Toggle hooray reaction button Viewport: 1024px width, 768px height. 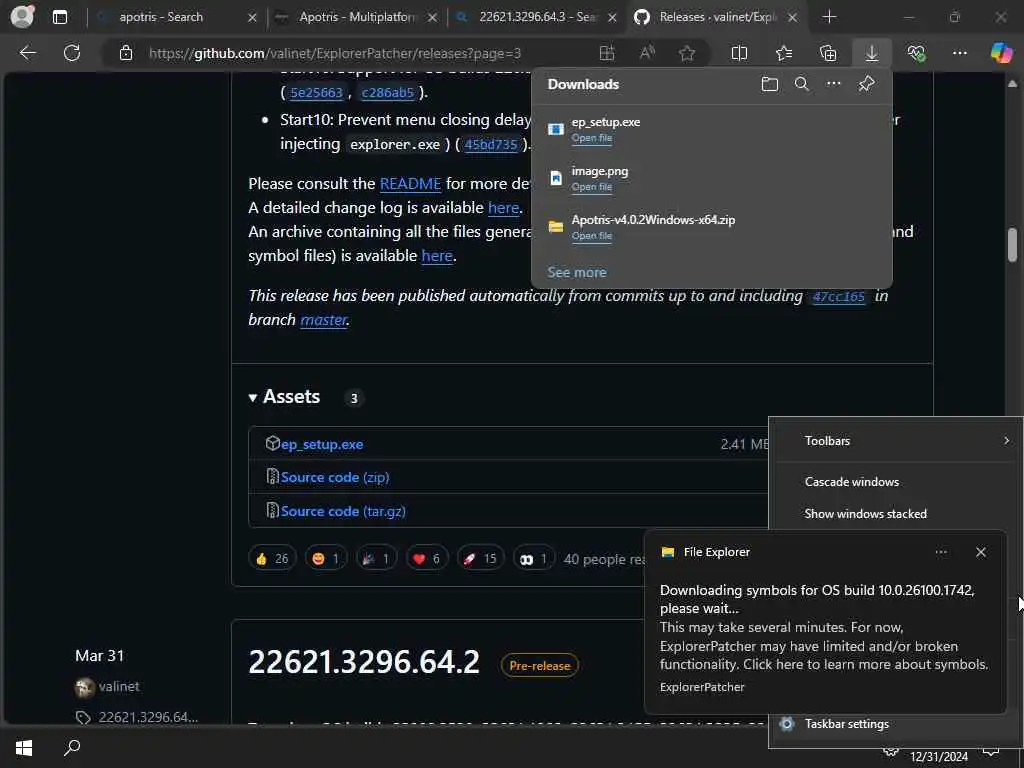tap(376, 558)
